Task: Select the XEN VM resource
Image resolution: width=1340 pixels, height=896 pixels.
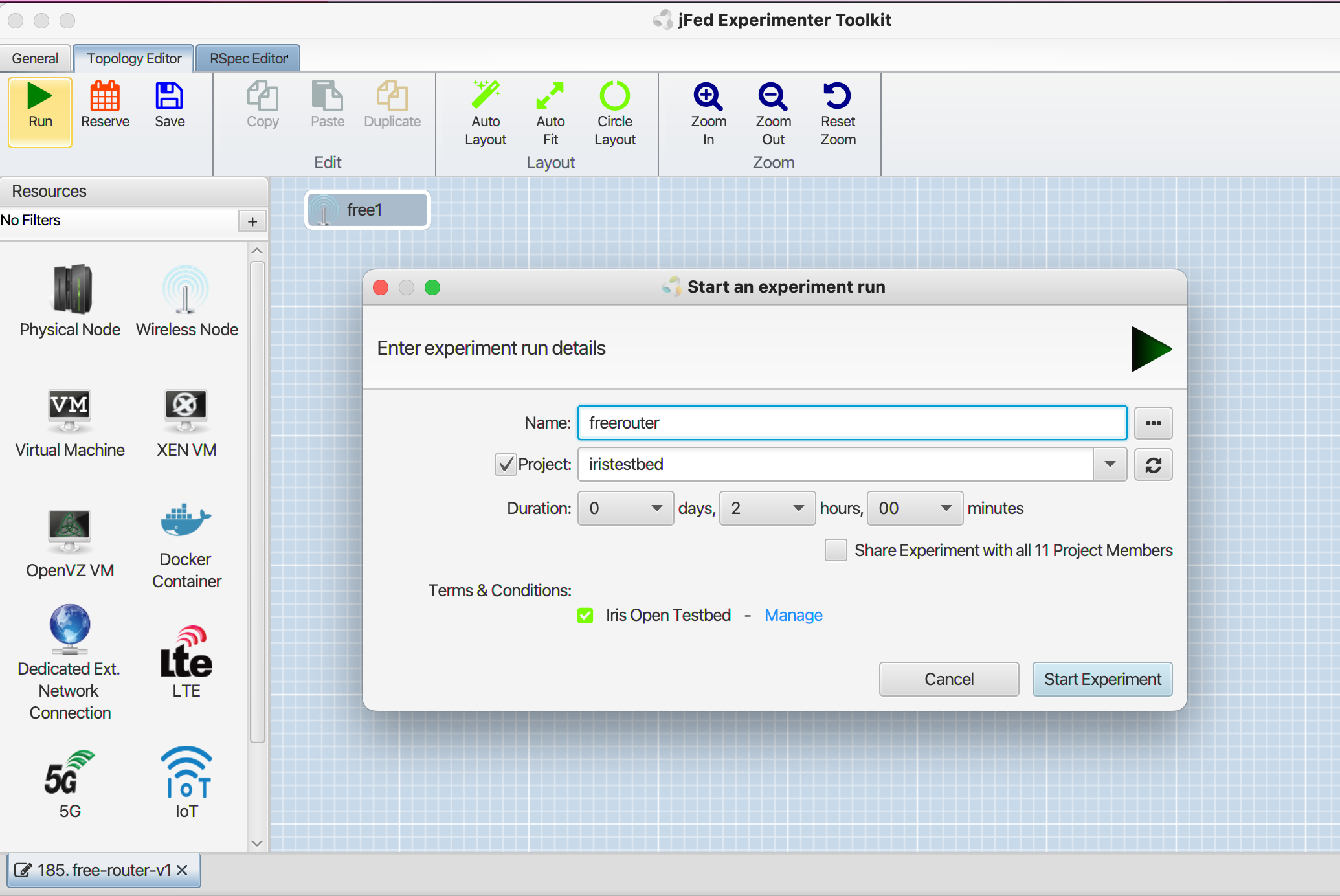Action: [x=186, y=410]
